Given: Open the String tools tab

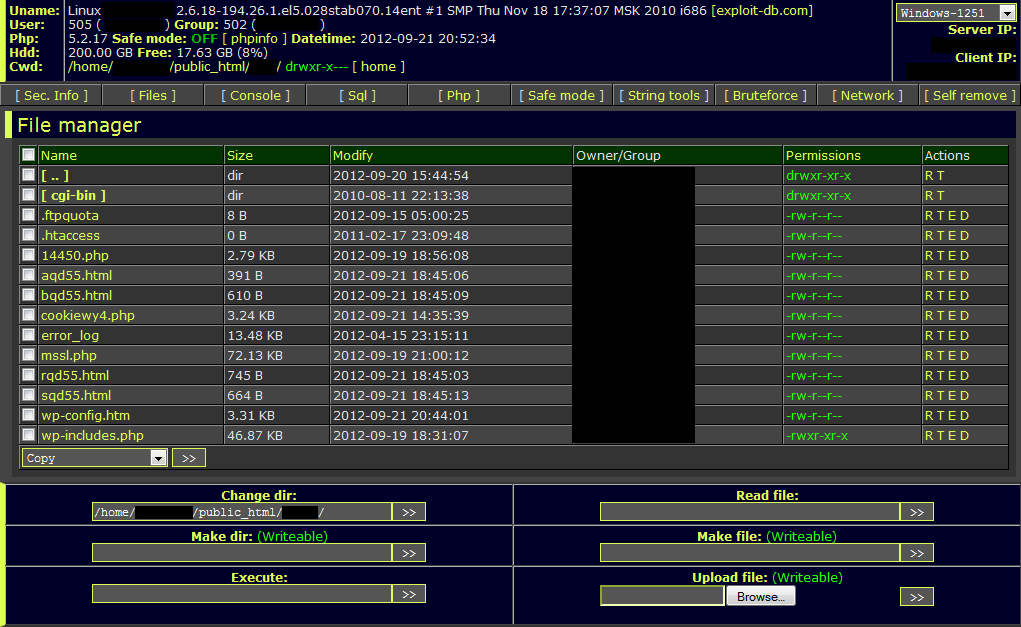Looking at the screenshot, I should [x=663, y=95].
